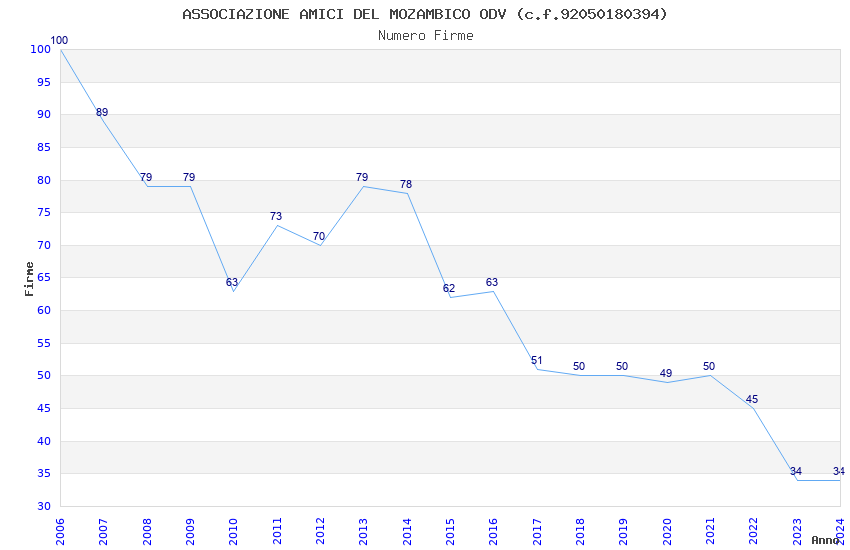Click the vertical axis title 'Firme'
850x550 pixels.
pos(29,279)
